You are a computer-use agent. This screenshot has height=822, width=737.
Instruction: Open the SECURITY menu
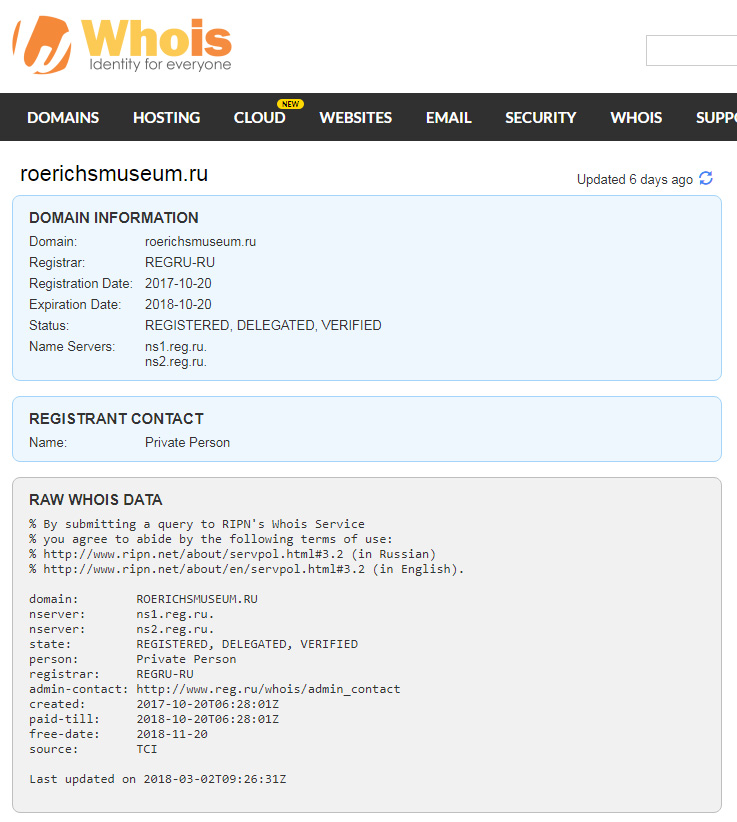point(540,117)
